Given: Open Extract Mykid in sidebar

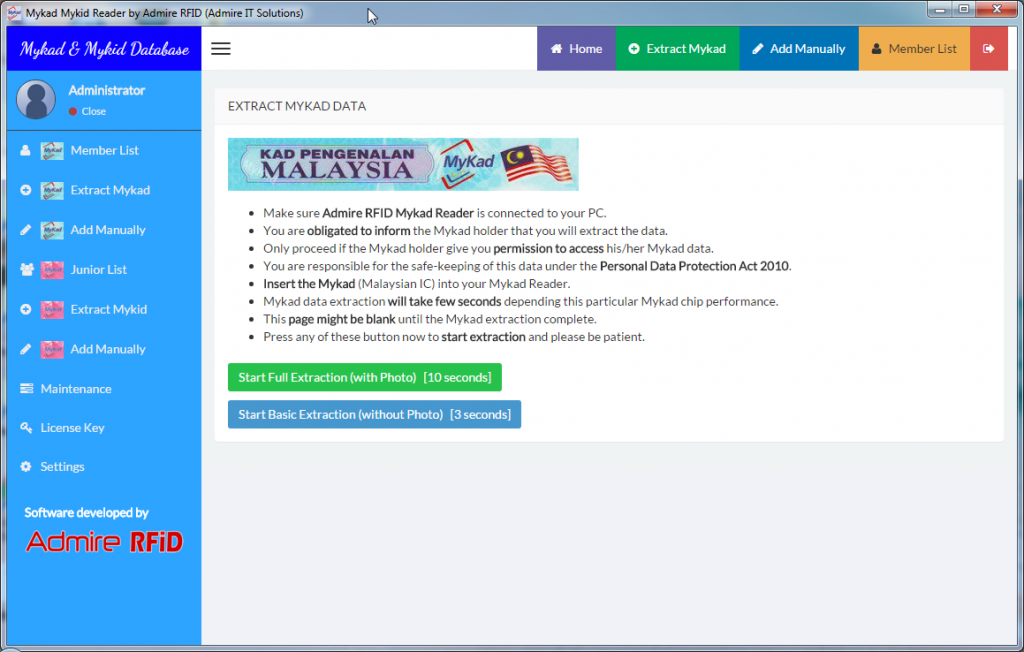Looking at the screenshot, I should tap(108, 310).
